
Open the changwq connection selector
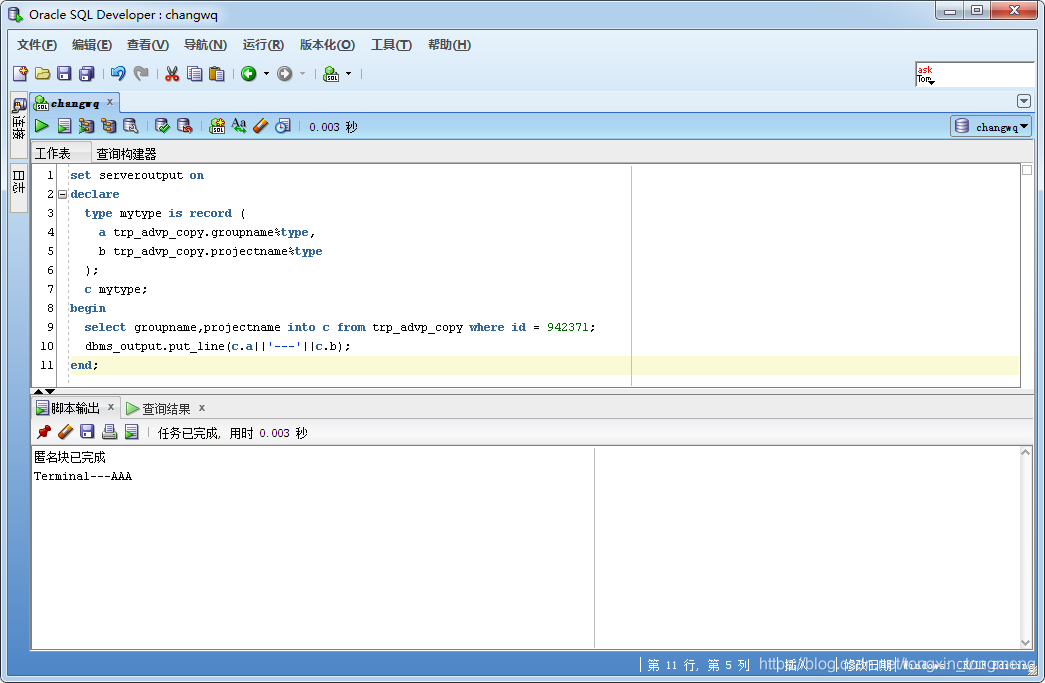[x=991, y=126]
